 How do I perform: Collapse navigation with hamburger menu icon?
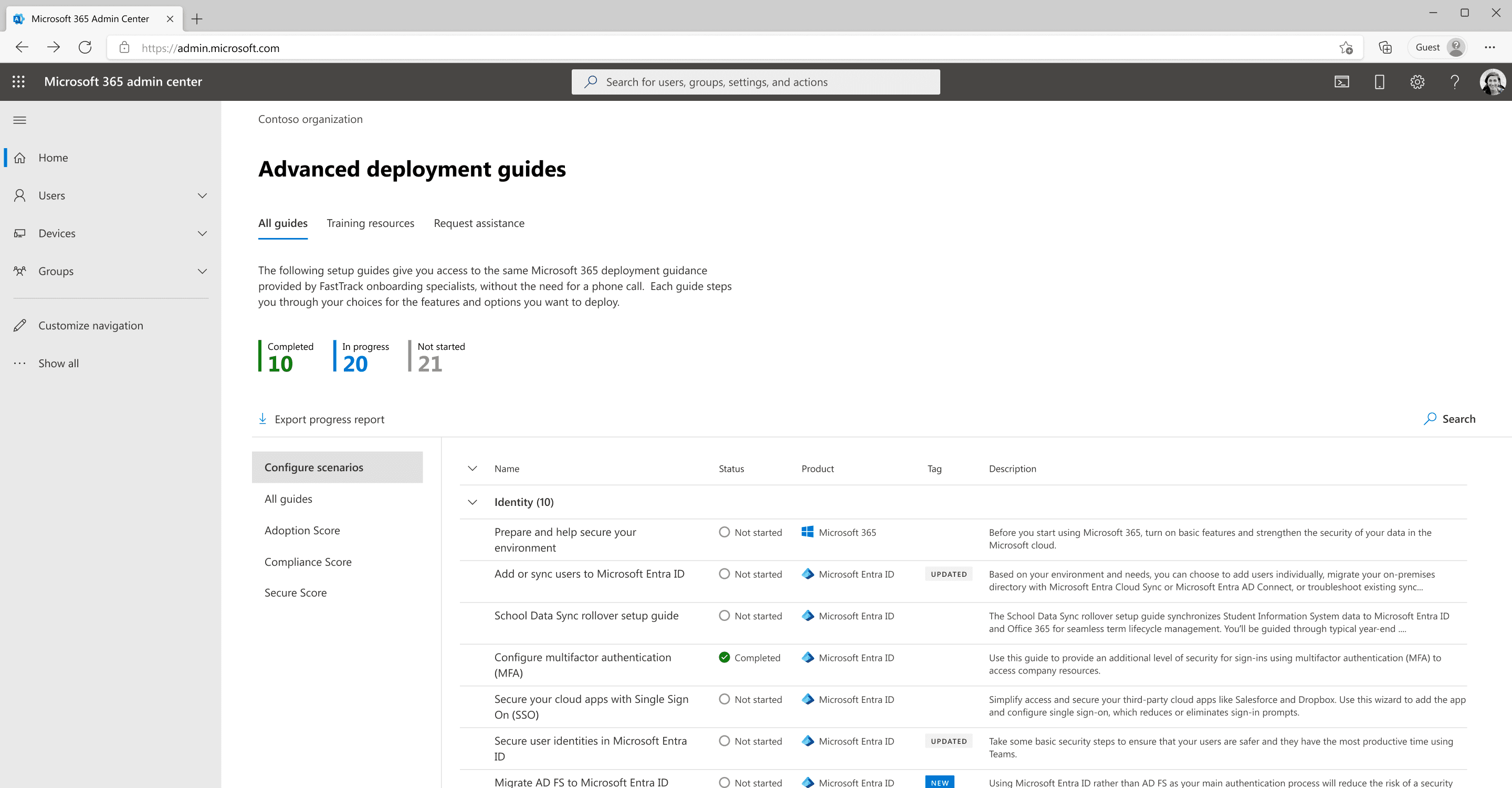pyautogui.click(x=20, y=120)
